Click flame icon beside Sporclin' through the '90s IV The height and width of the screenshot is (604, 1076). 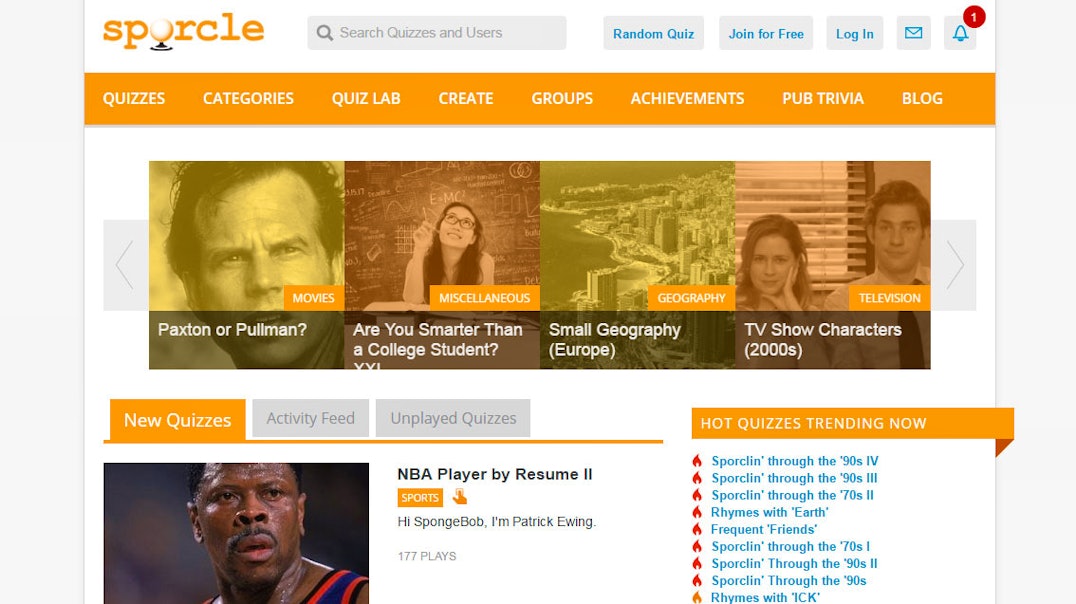[697, 461]
